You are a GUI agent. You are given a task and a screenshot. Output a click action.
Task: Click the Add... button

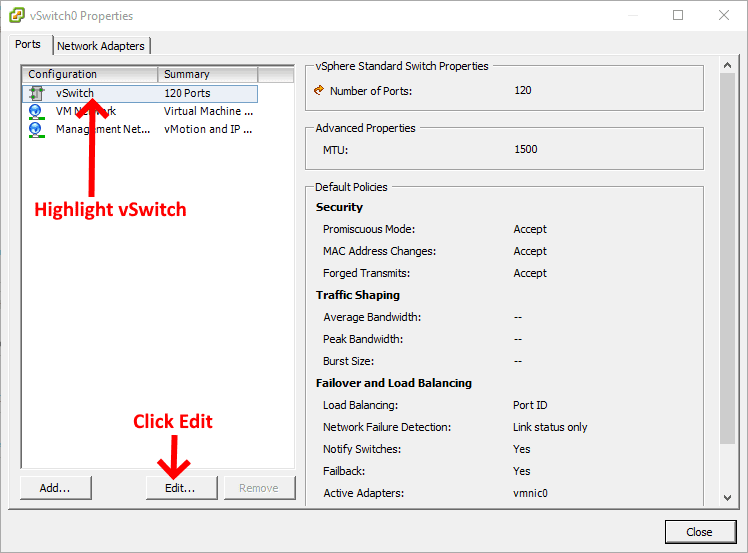click(55, 488)
